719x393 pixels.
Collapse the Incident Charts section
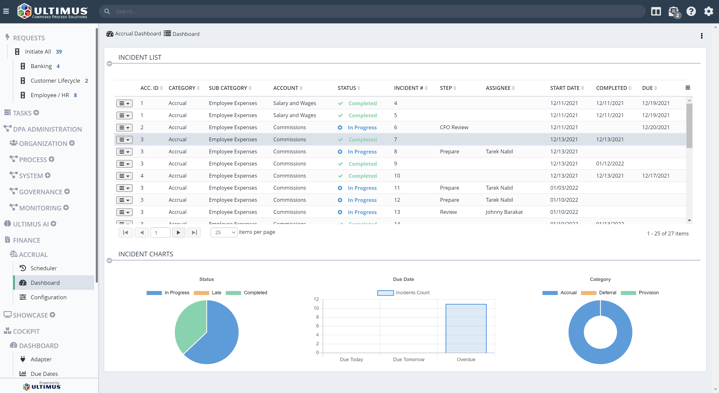pyautogui.click(x=109, y=260)
